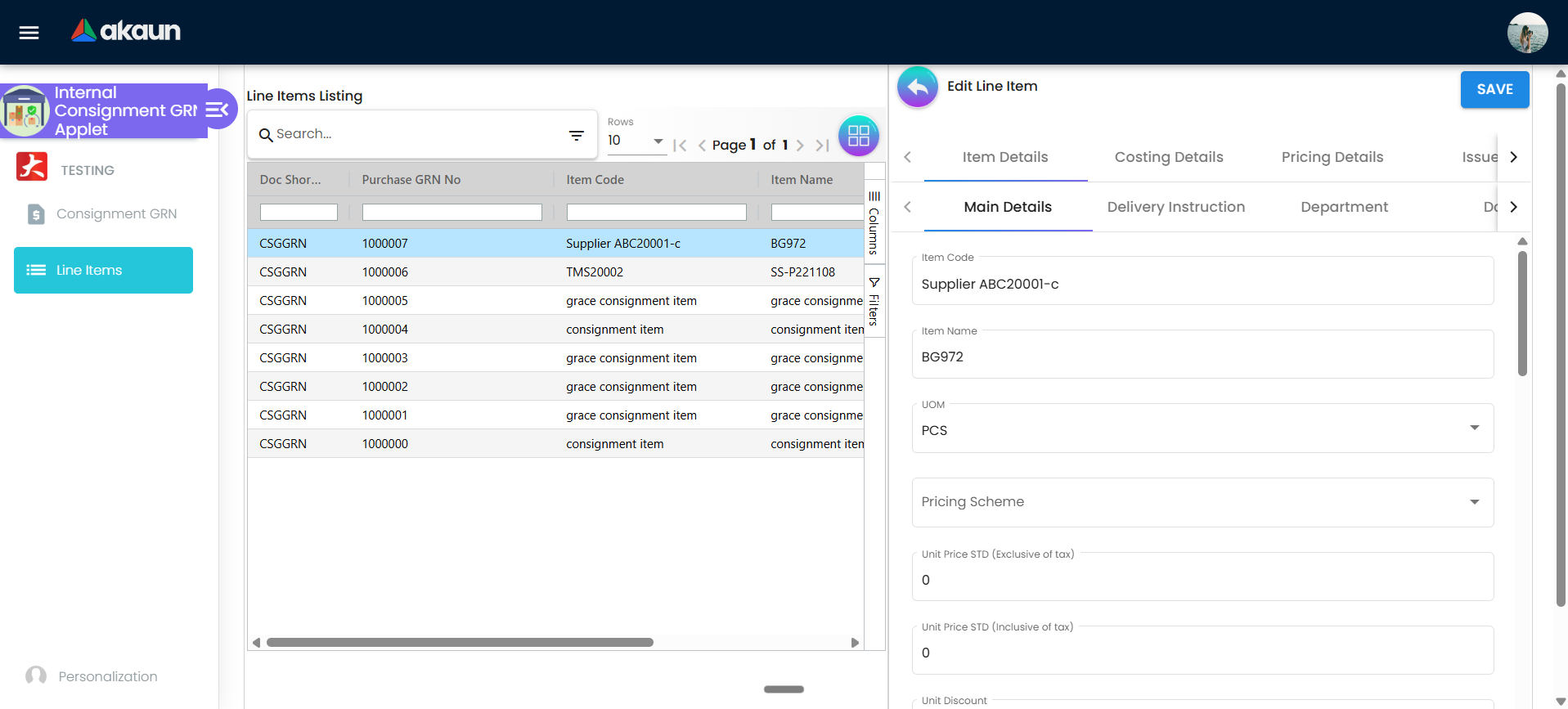Select the Delivery Instruction tab
Screen dimensions: 1568x709
(x=1175, y=207)
